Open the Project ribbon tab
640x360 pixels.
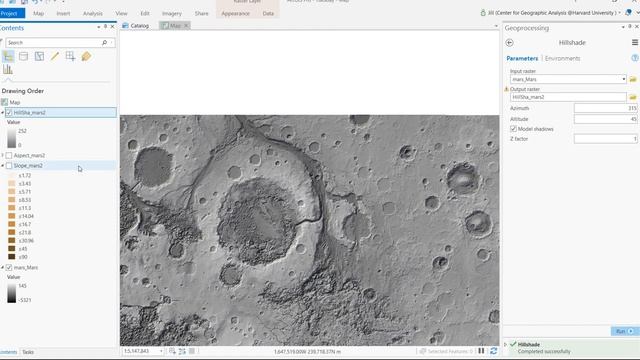tap(9, 13)
